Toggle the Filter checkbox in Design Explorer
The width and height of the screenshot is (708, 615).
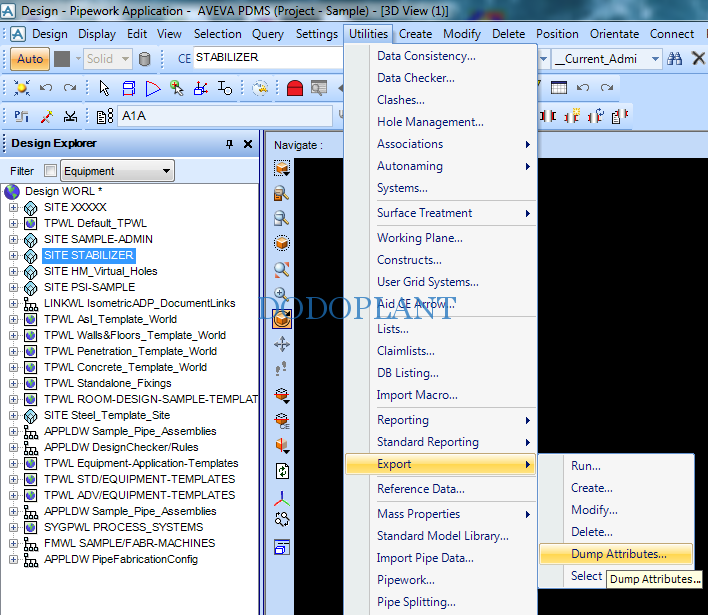[51, 171]
